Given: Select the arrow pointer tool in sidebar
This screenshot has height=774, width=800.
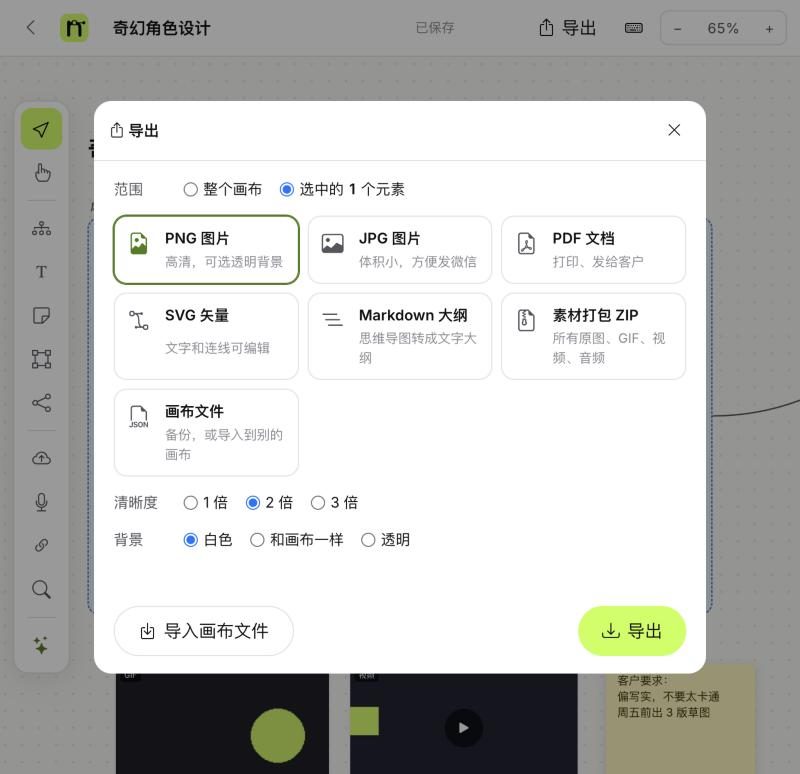Looking at the screenshot, I should pos(41,129).
